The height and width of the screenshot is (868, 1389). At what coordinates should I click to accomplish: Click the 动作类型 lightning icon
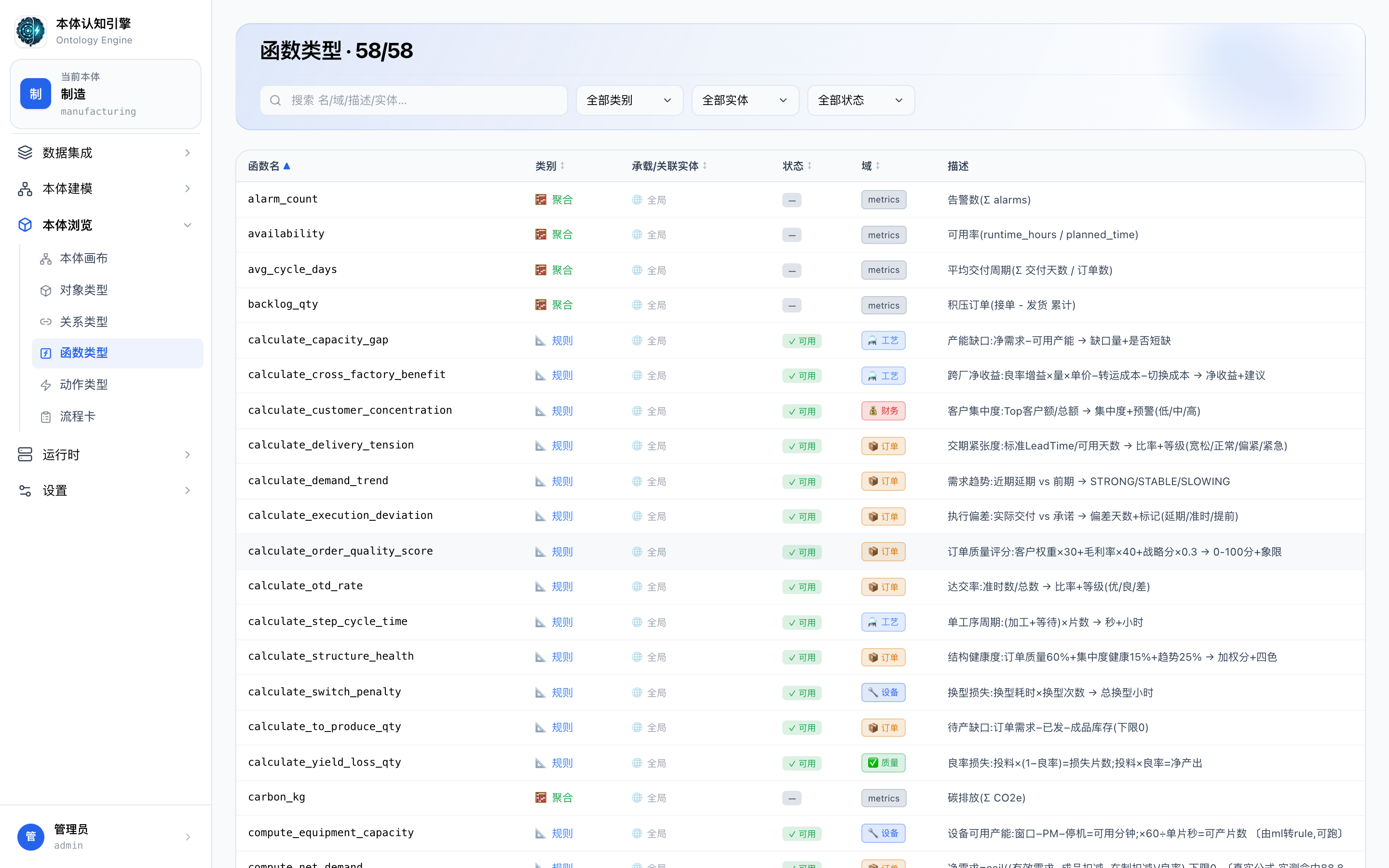[x=46, y=385]
